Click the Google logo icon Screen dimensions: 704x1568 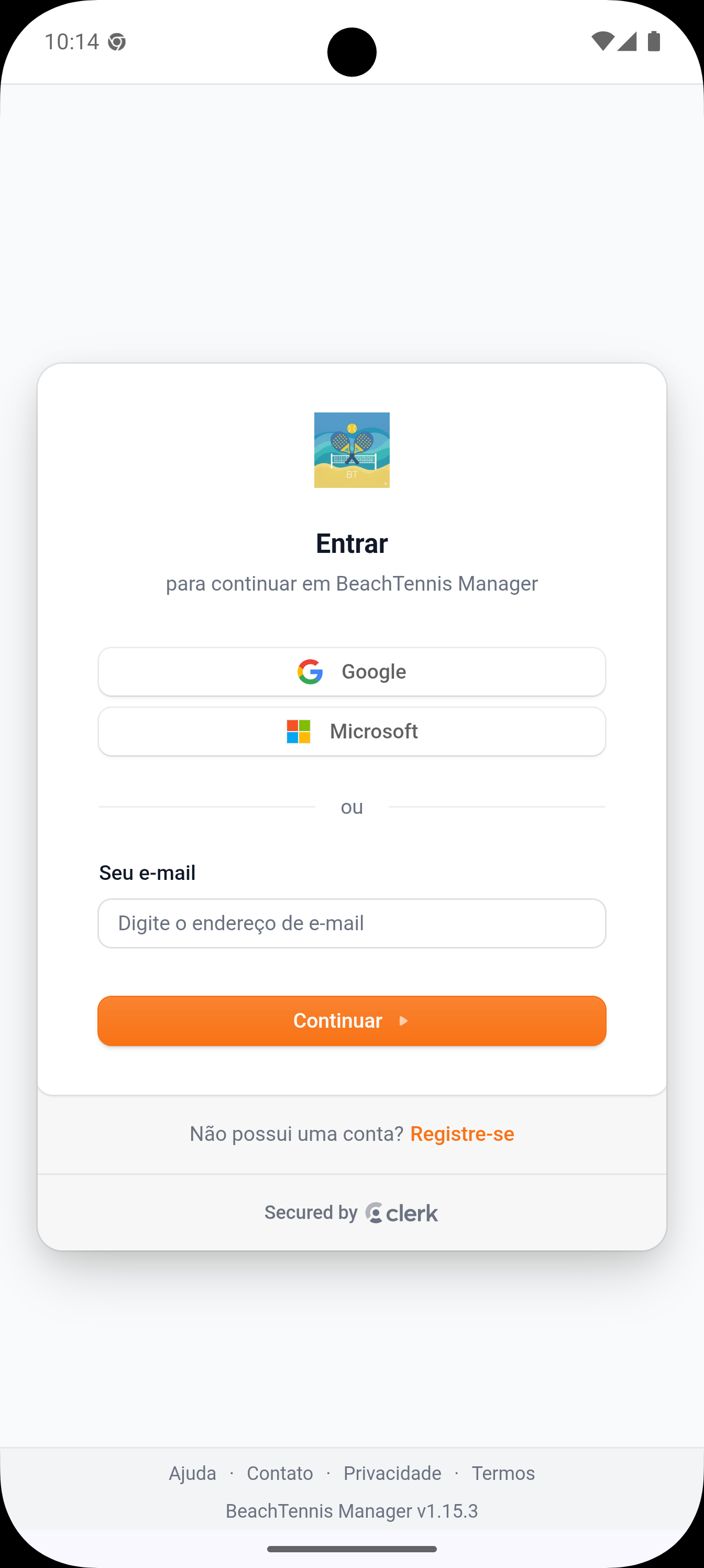coord(311,671)
